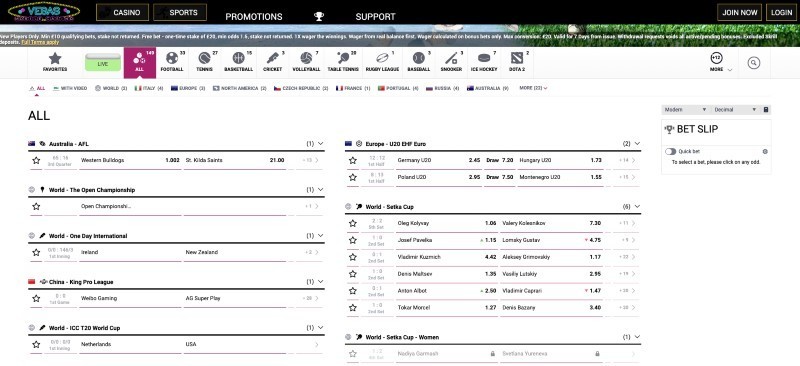Open the Live events button
Screen dimensions: 800x366
tap(103, 62)
